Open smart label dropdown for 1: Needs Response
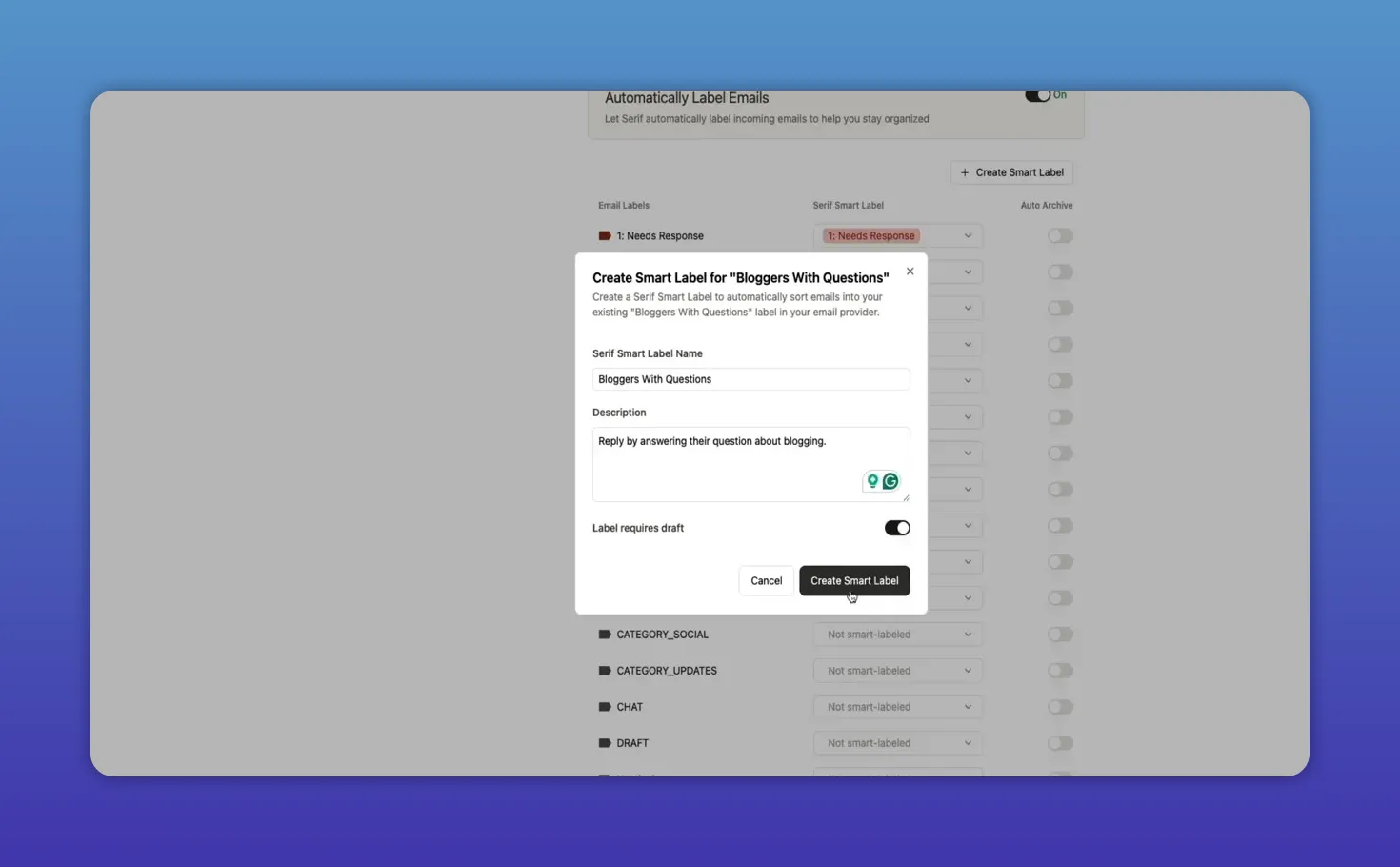Viewport: 1400px width, 867px height. click(x=897, y=235)
